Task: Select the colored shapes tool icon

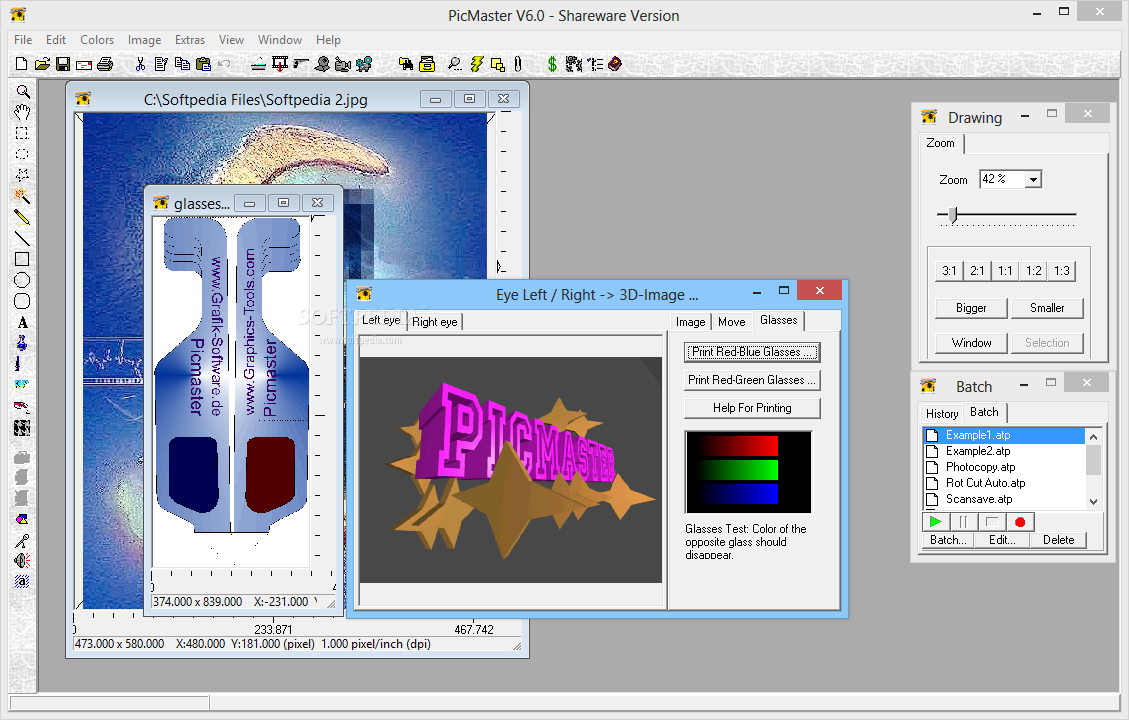Action: (x=22, y=519)
